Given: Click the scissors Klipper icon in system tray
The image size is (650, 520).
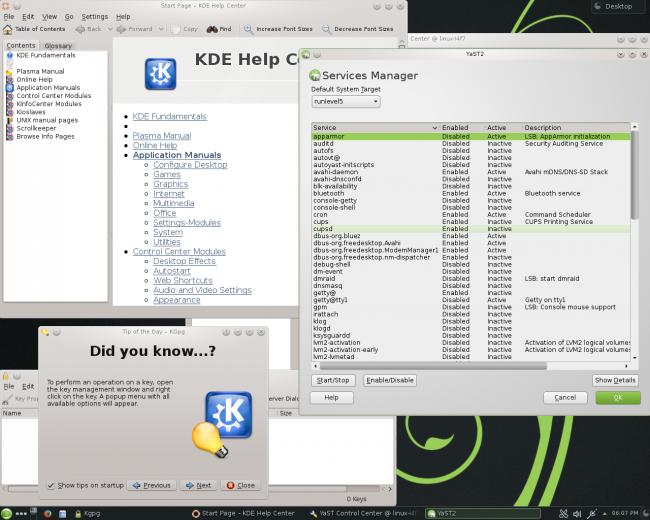Looking at the screenshot, I should click(x=563, y=514).
